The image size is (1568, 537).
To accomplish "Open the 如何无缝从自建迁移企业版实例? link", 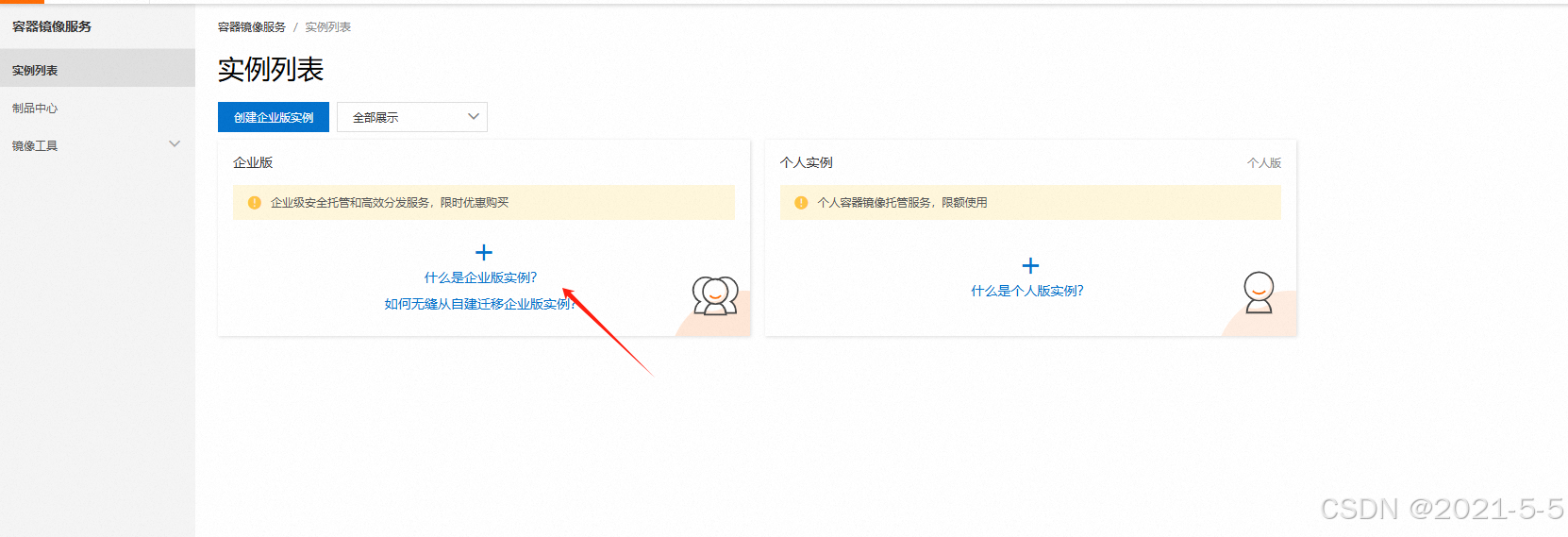I will pos(480,304).
